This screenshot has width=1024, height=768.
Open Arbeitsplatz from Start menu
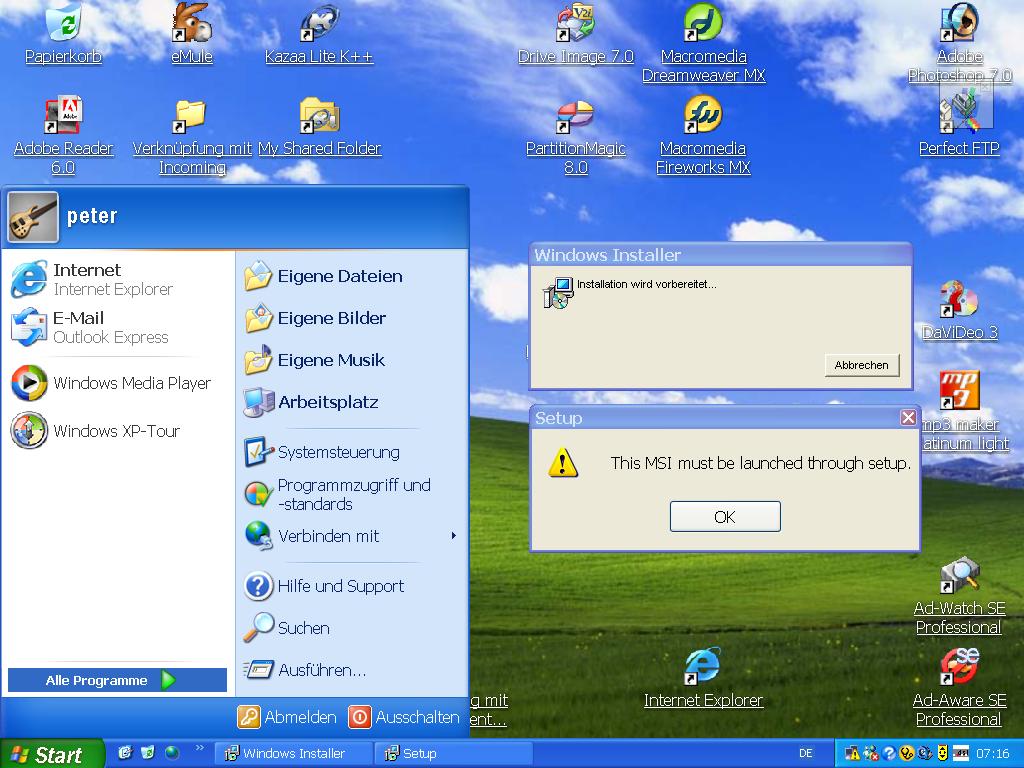(x=351, y=402)
